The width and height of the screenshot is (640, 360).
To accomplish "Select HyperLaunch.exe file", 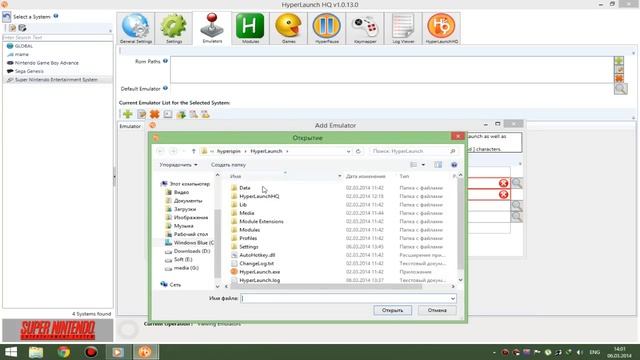I will [259, 272].
